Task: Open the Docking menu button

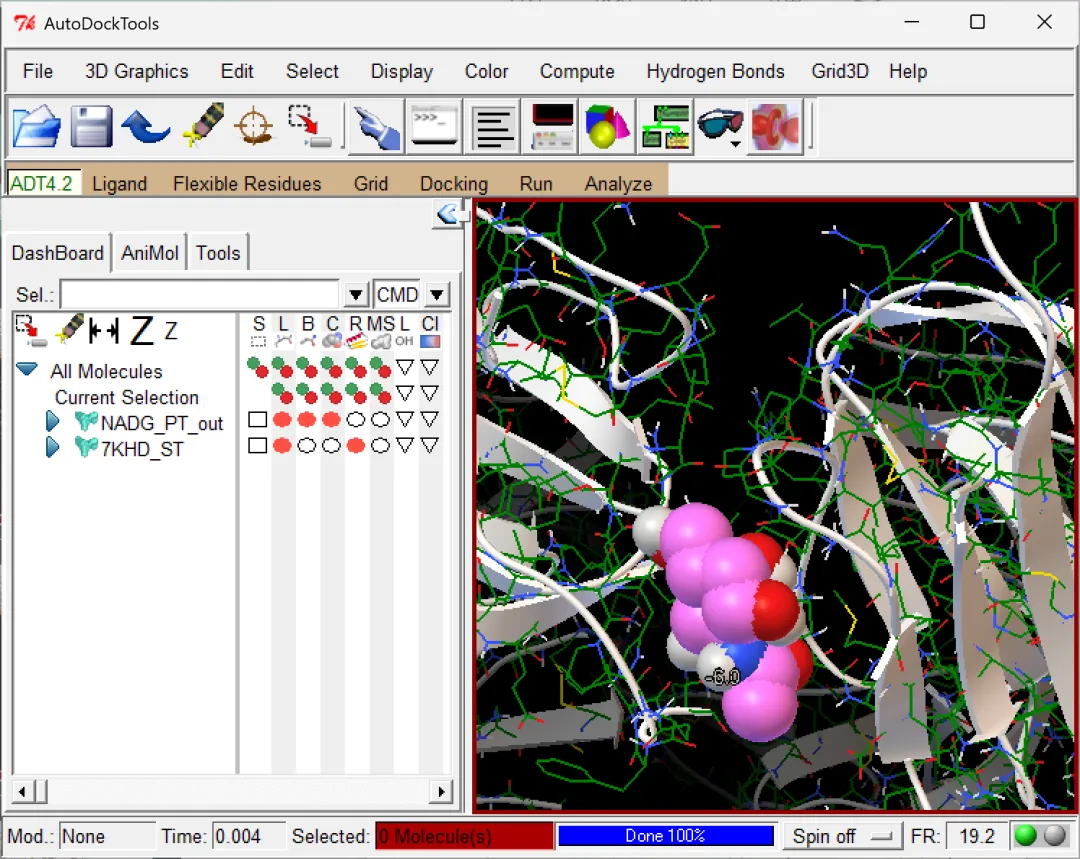Action: pos(454,183)
